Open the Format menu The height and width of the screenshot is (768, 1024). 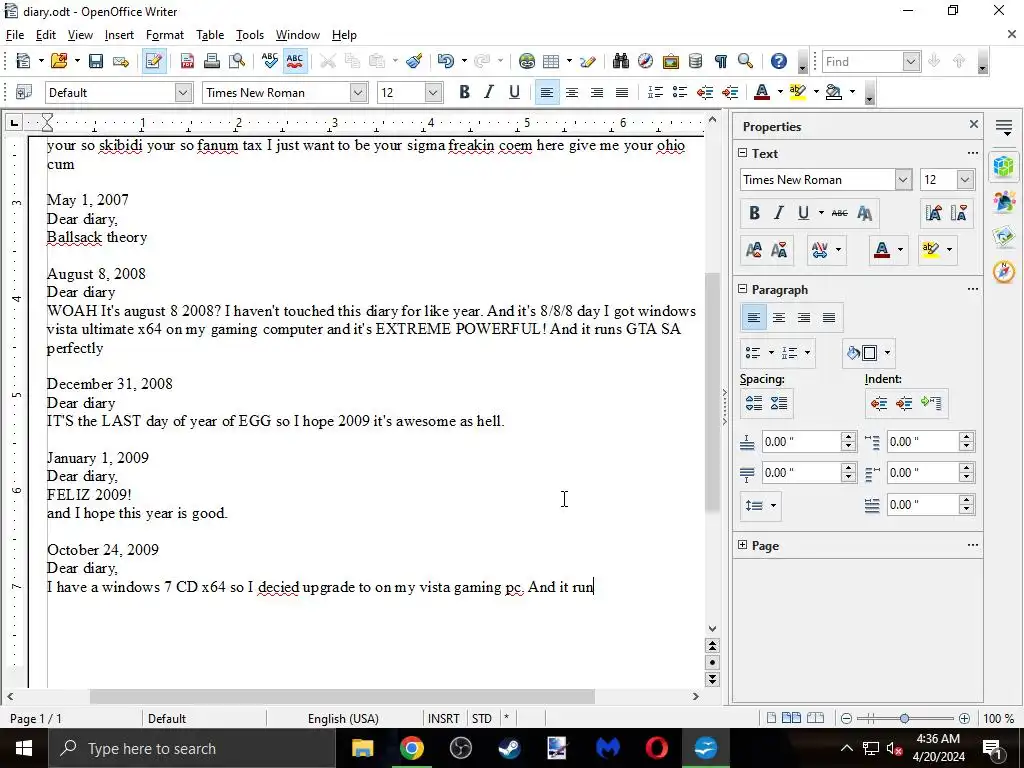(x=165, y=35)
